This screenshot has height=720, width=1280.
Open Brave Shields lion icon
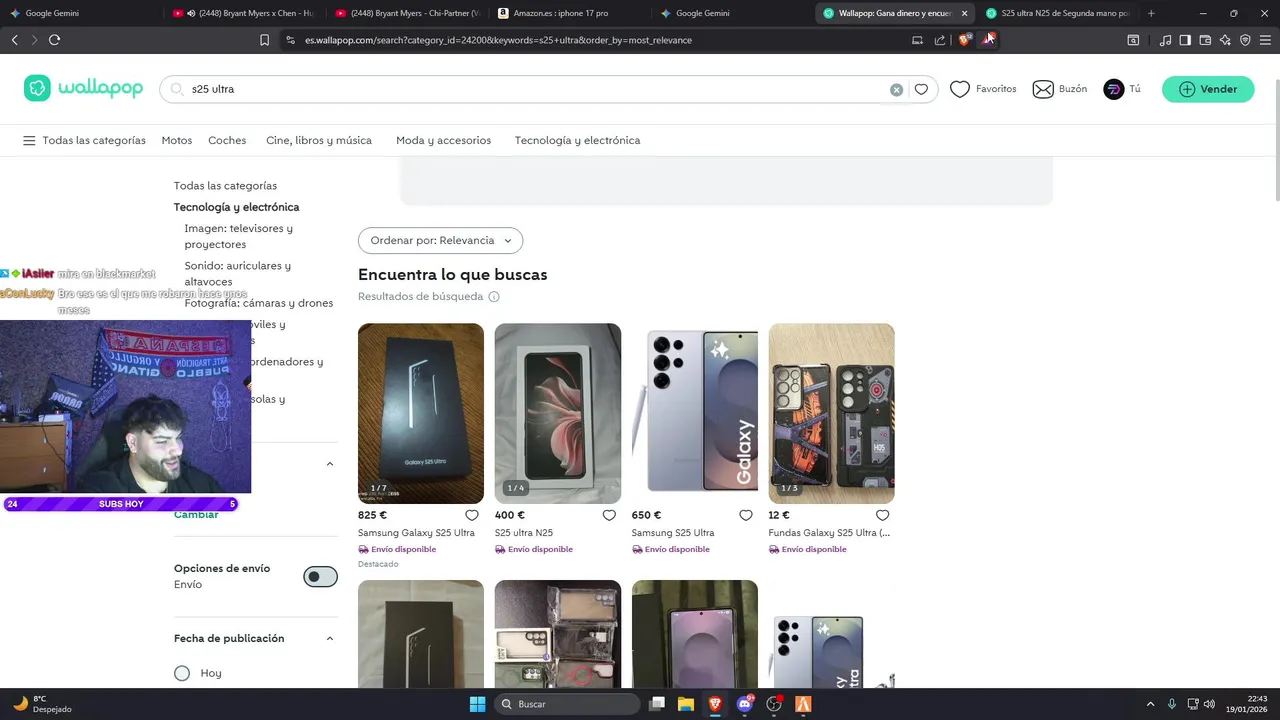pos(965,40)
